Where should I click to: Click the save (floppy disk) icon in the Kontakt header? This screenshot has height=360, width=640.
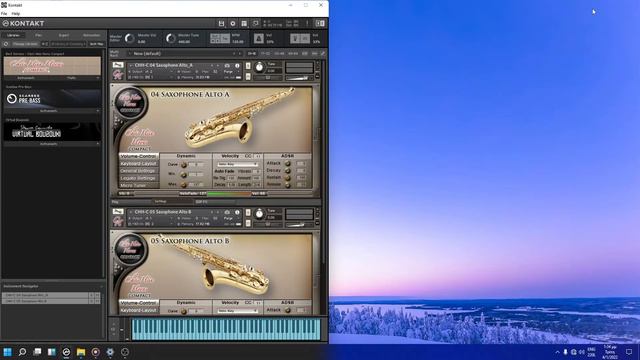pos(221,24)
